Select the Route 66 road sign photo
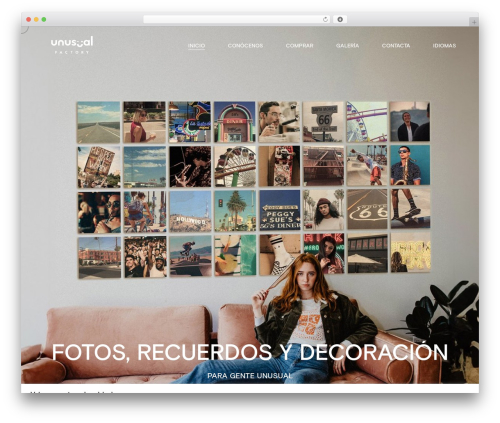Viewport: 500px width, 423px height. (323, 122)
